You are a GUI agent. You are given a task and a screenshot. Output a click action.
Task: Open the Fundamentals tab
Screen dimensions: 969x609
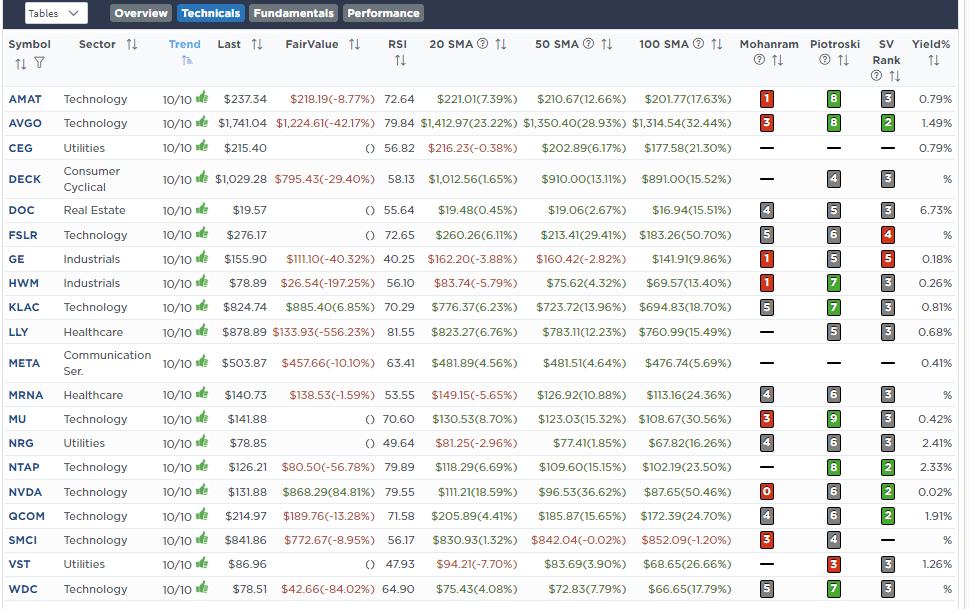click(x=294, y=13)
